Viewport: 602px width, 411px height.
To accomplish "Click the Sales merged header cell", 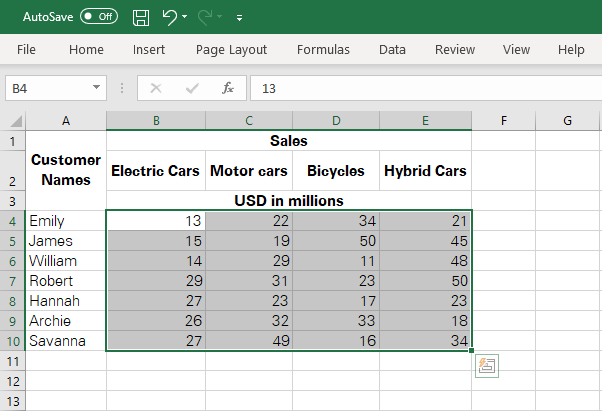I will (289, 141).
